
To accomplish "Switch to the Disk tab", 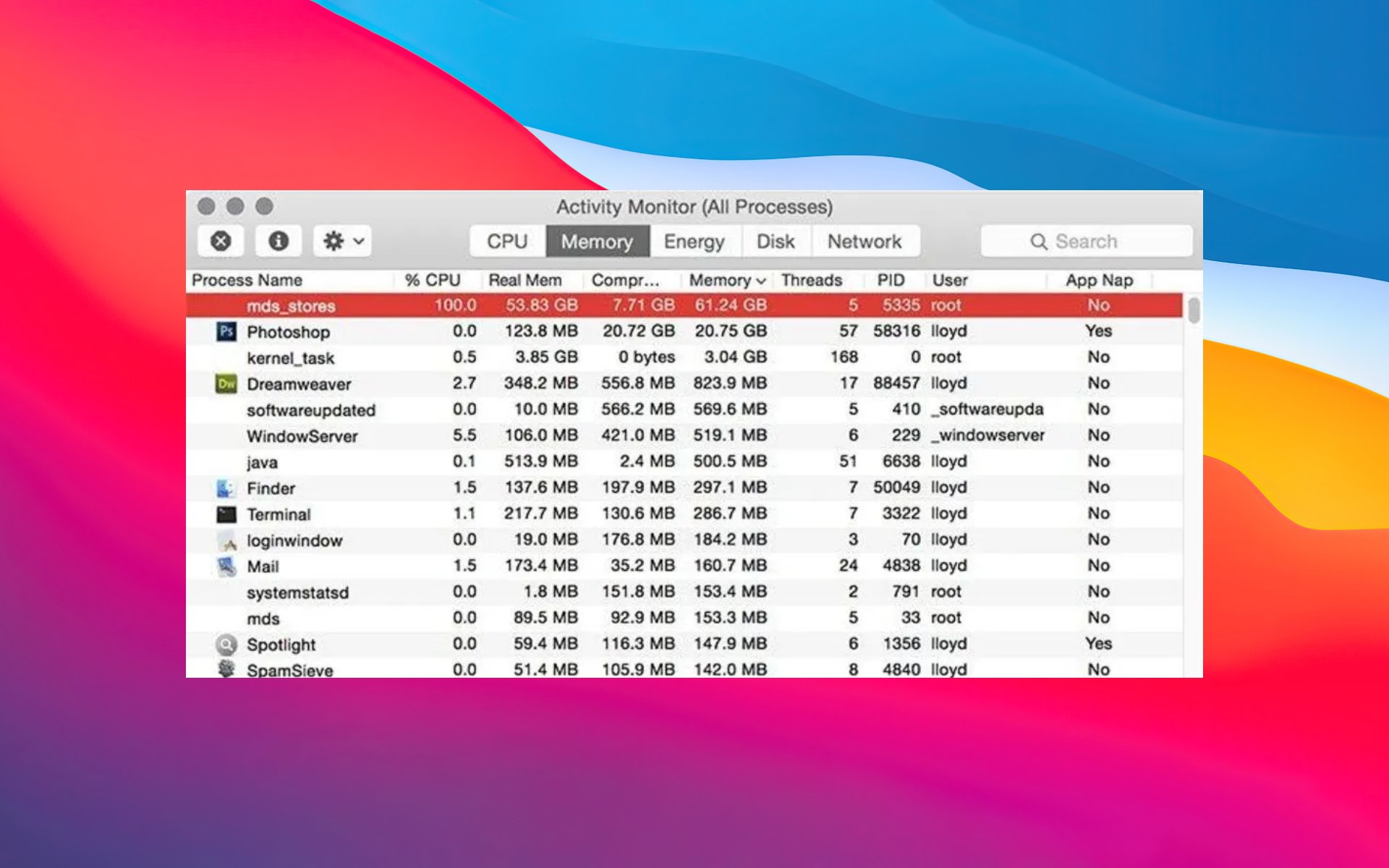I will [x=776, y=241].
